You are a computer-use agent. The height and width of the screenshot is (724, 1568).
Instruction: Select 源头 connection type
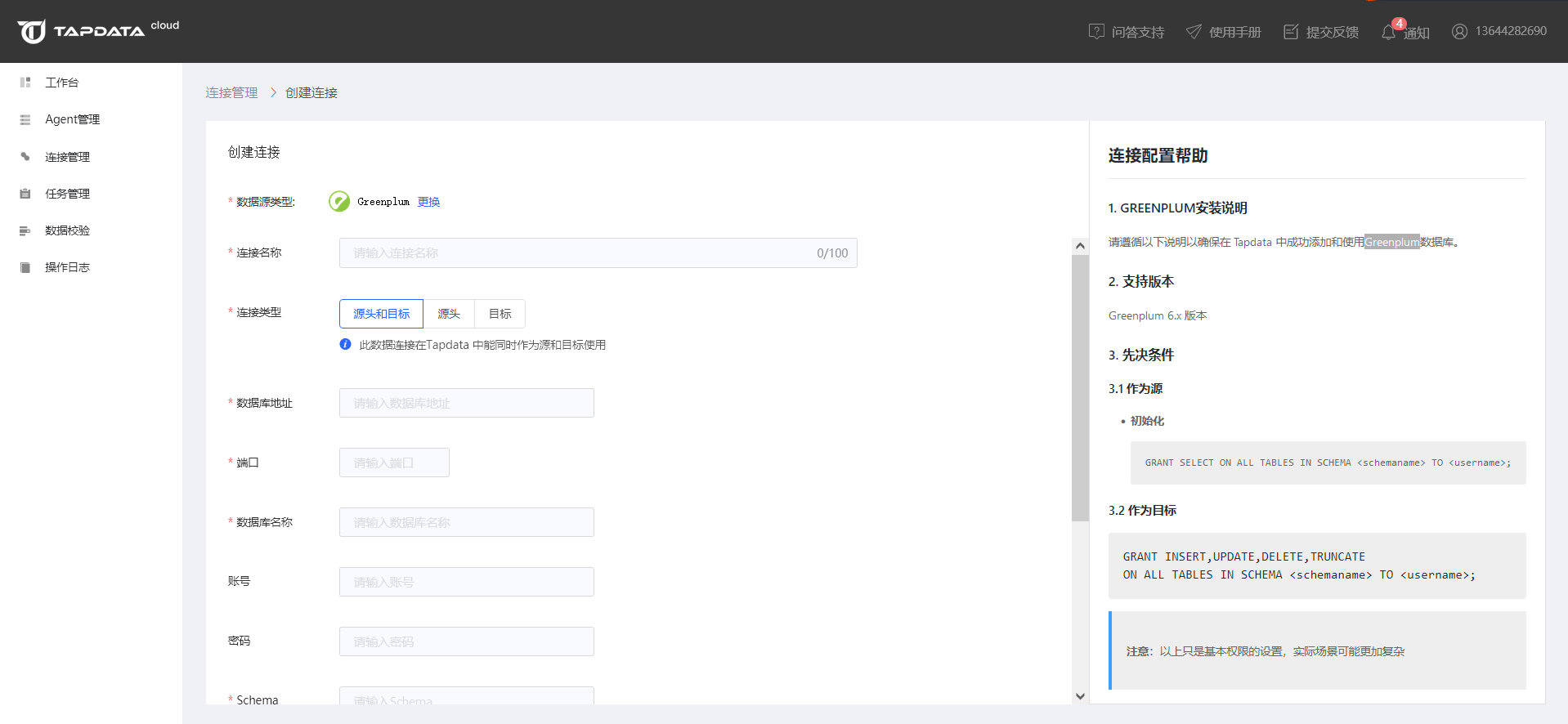coord(449,314)
